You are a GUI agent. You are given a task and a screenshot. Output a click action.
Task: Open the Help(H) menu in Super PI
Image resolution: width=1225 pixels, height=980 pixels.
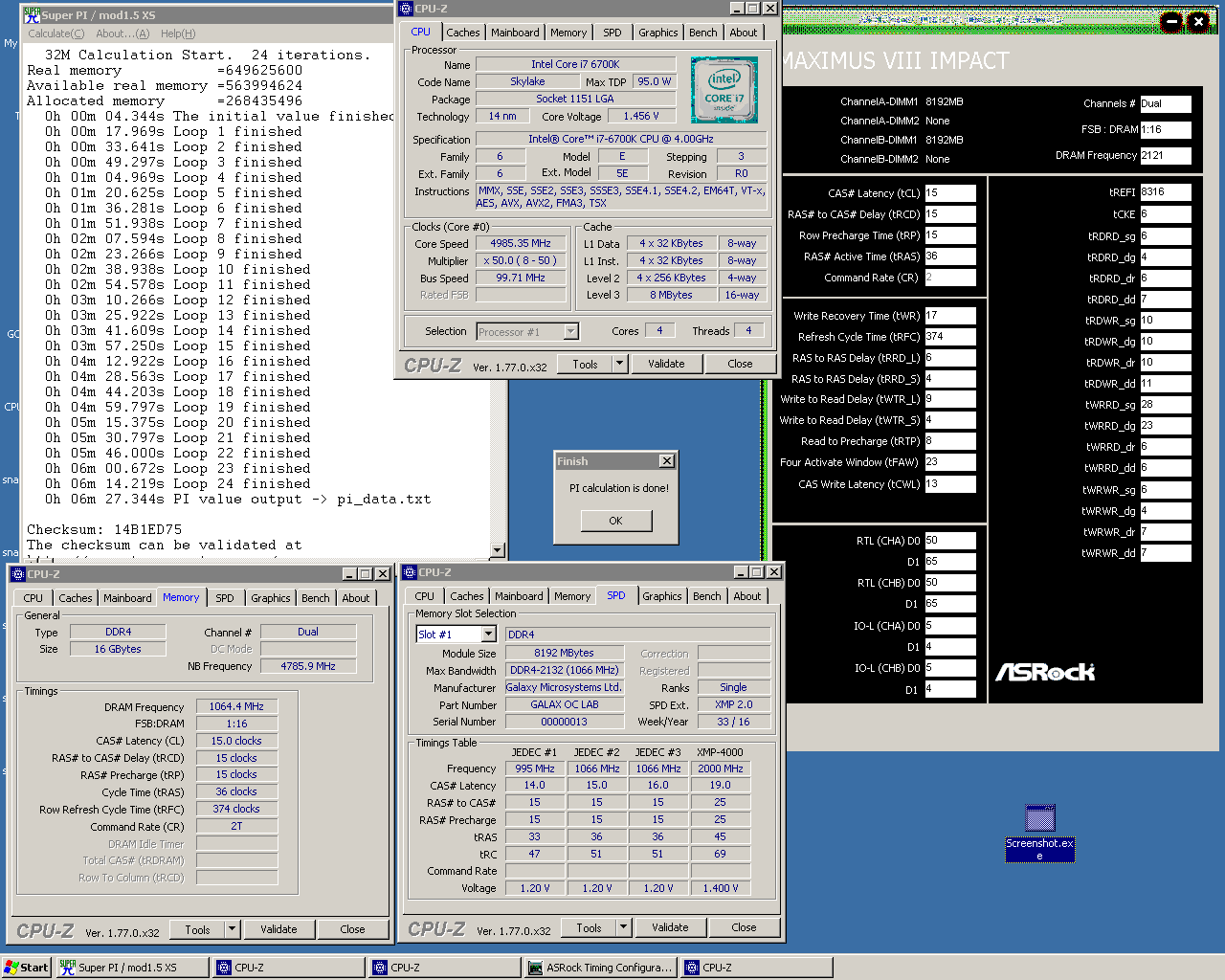coord(178,33)
